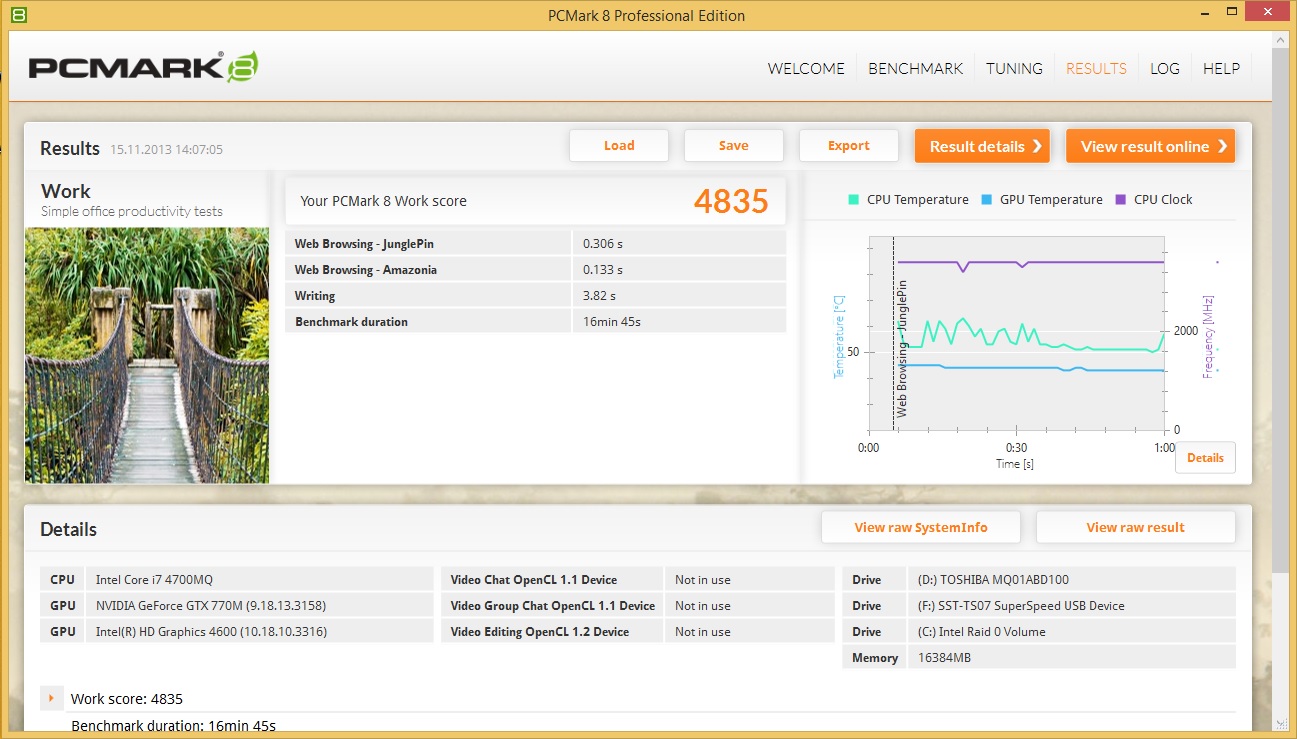Select the 0.133 s value
Viewport: 1297px width, 739px height.
[603, 270]
